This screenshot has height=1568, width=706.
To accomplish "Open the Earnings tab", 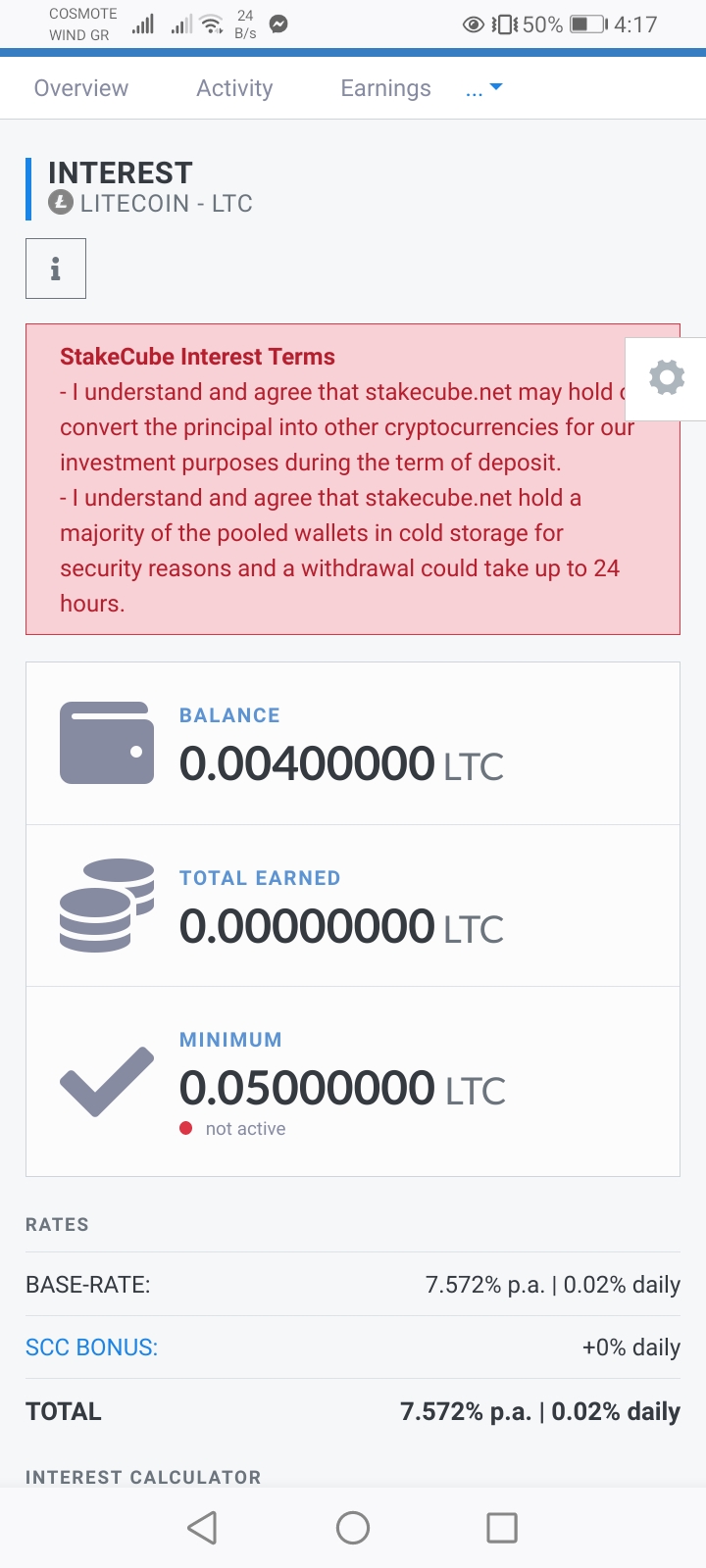I will pyautogui.click(x=385, y=88).
